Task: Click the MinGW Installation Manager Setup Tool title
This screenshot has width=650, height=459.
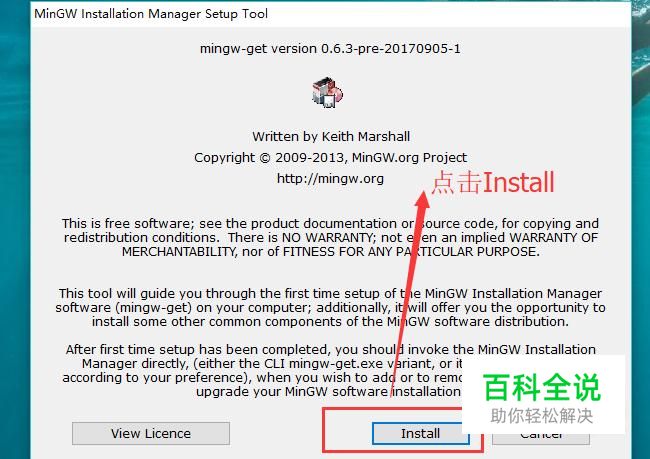Action: tap(151, 14)
